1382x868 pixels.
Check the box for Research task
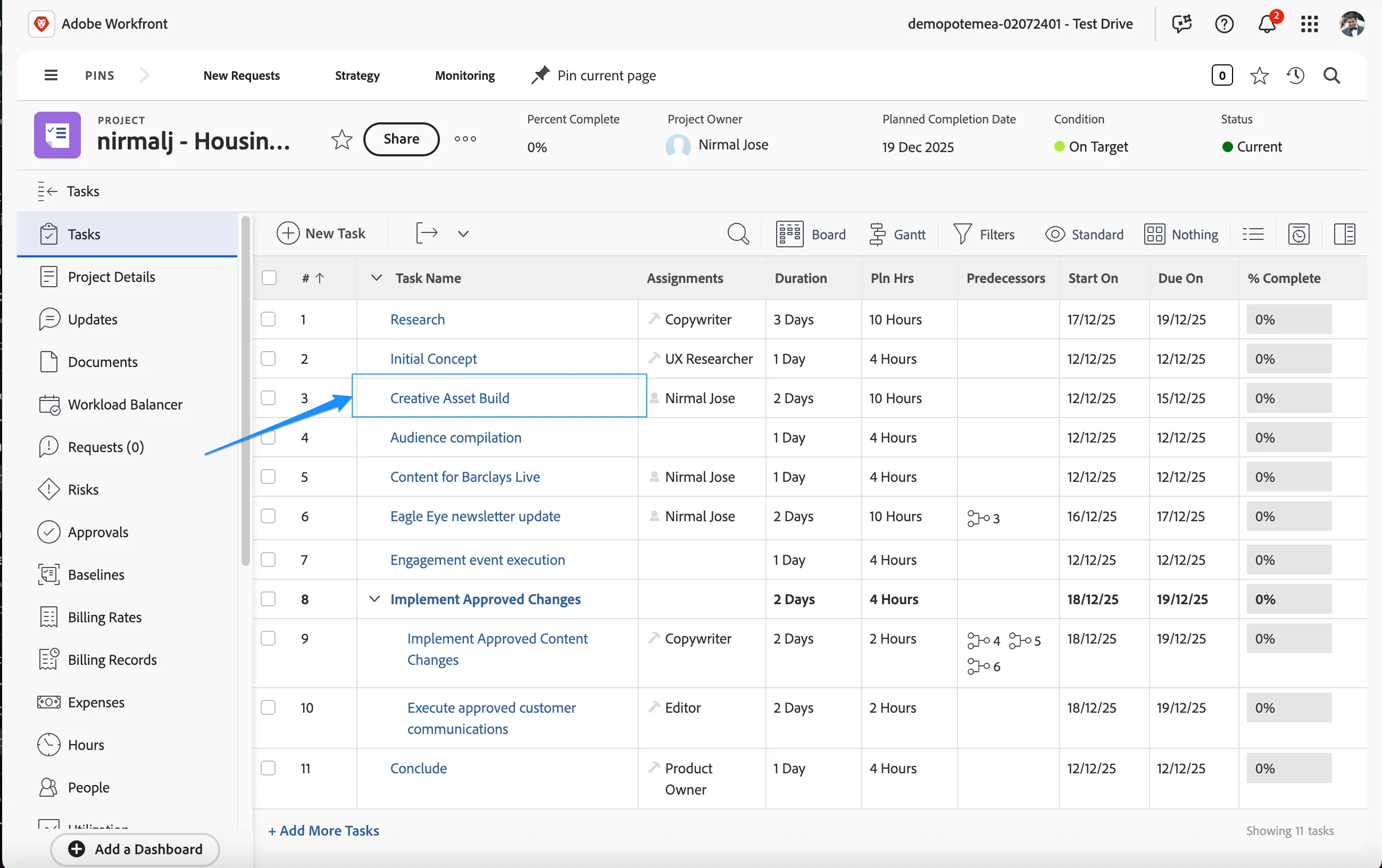(x=268, y=319)
